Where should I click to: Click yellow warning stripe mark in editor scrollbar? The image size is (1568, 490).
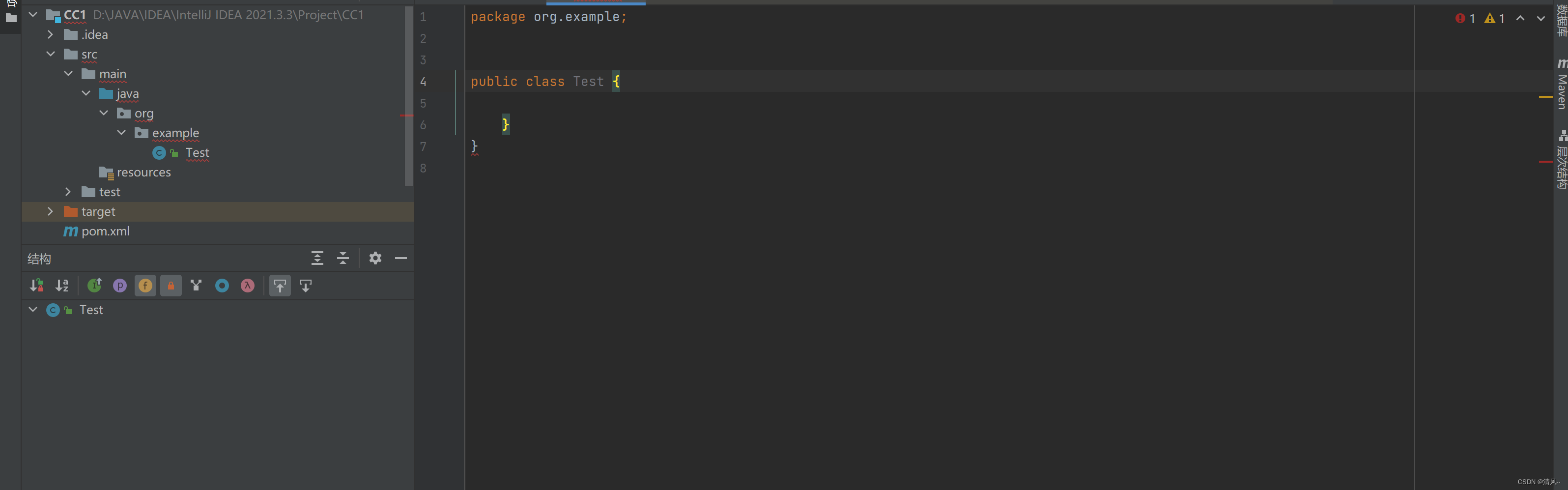(1545, 96)
